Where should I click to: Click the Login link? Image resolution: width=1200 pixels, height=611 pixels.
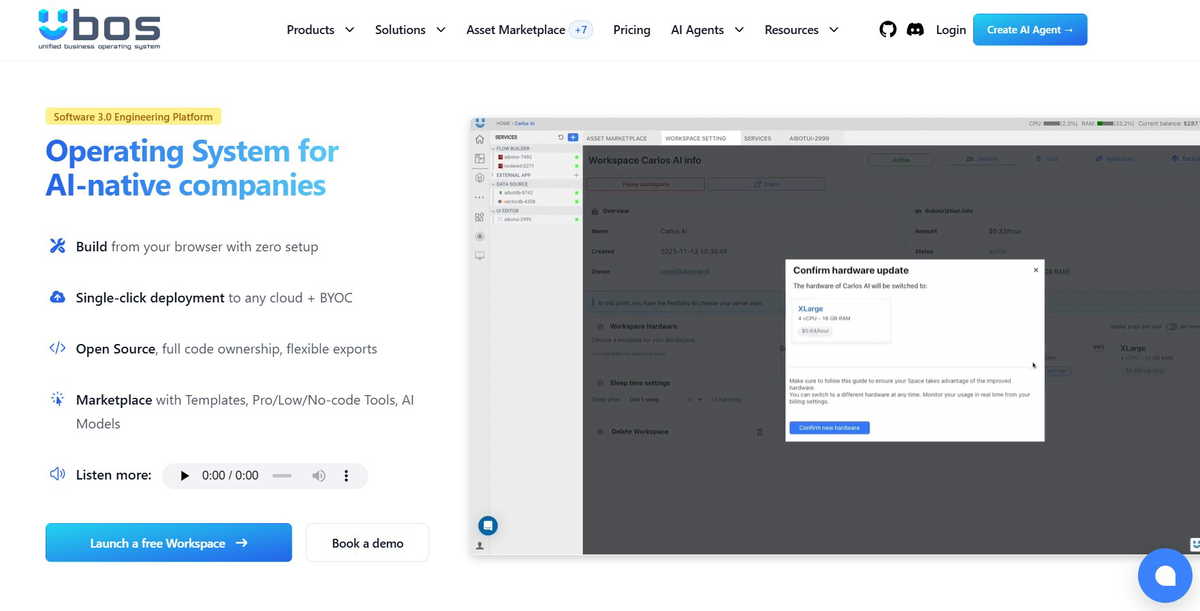(950, 30)
